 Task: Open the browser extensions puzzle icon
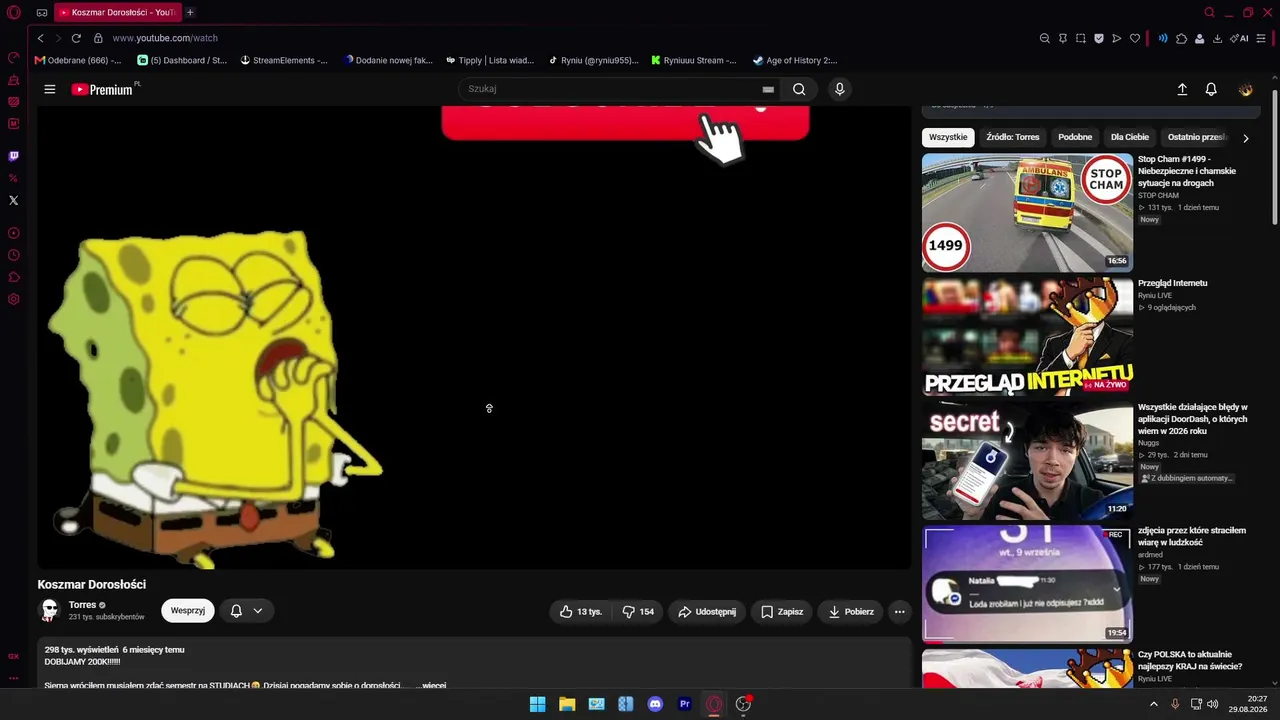(1181, 38)
